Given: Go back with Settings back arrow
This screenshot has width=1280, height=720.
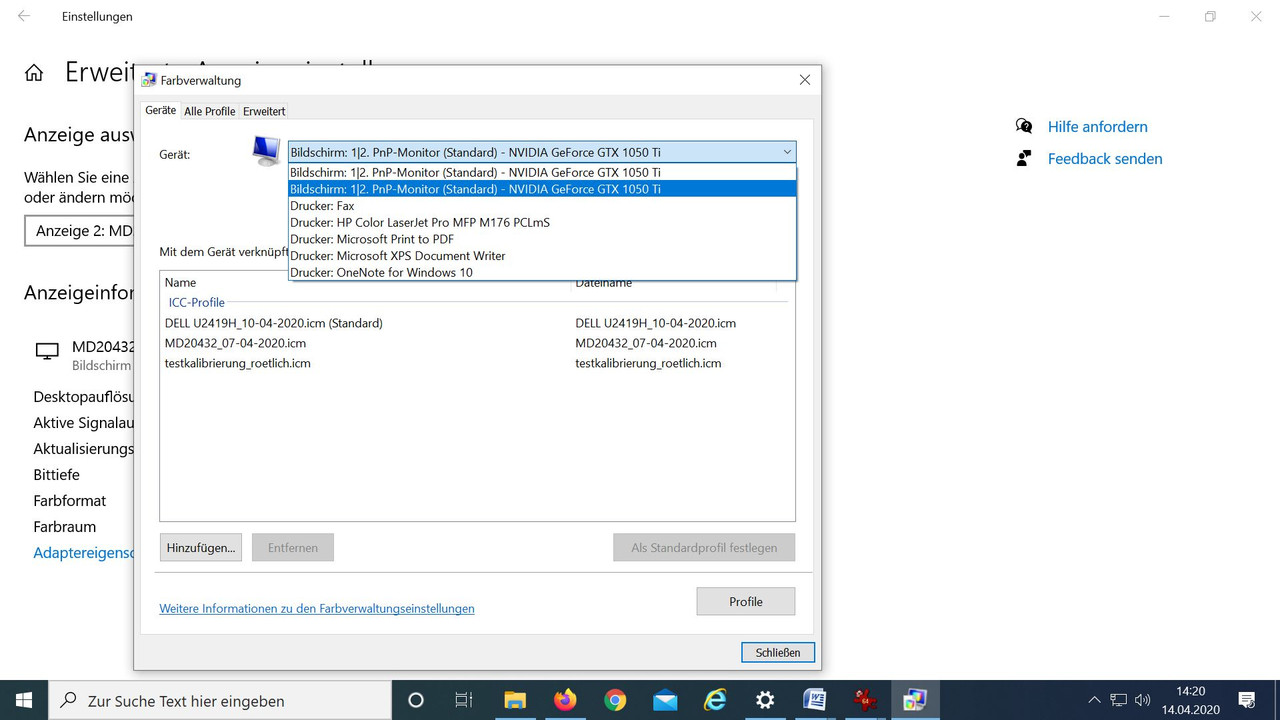Looking at the screenshot, I should click(24, 16).
